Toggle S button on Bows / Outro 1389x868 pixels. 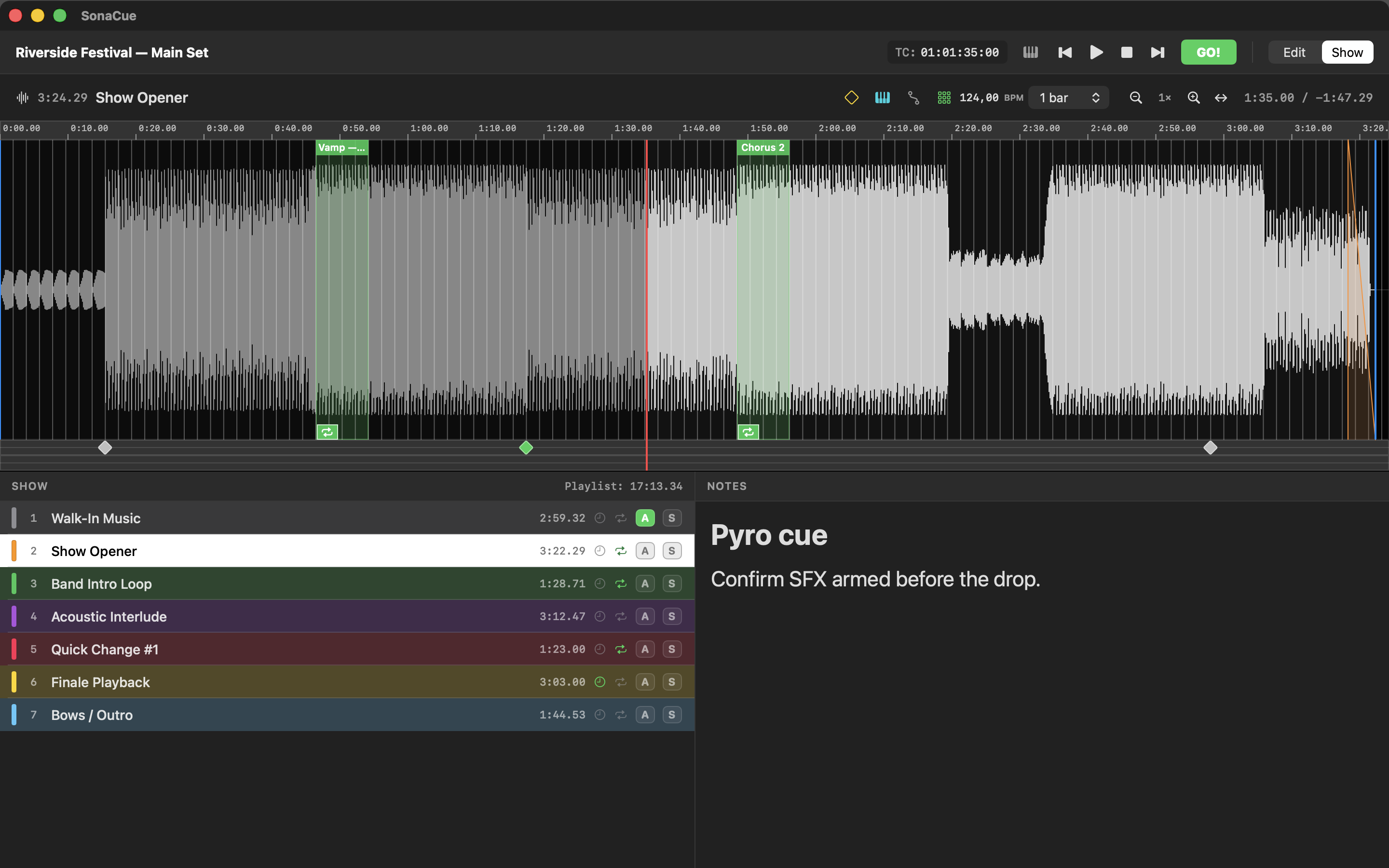(x=671, y=714)
